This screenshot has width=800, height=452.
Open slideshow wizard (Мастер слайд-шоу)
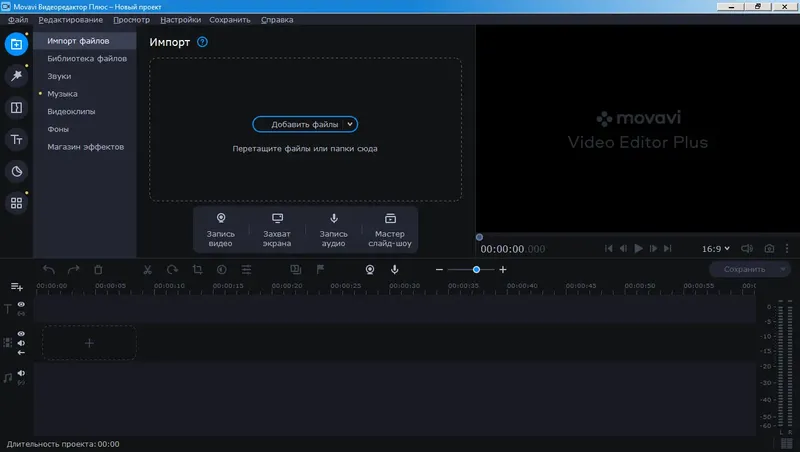click(x=390, y=230)
